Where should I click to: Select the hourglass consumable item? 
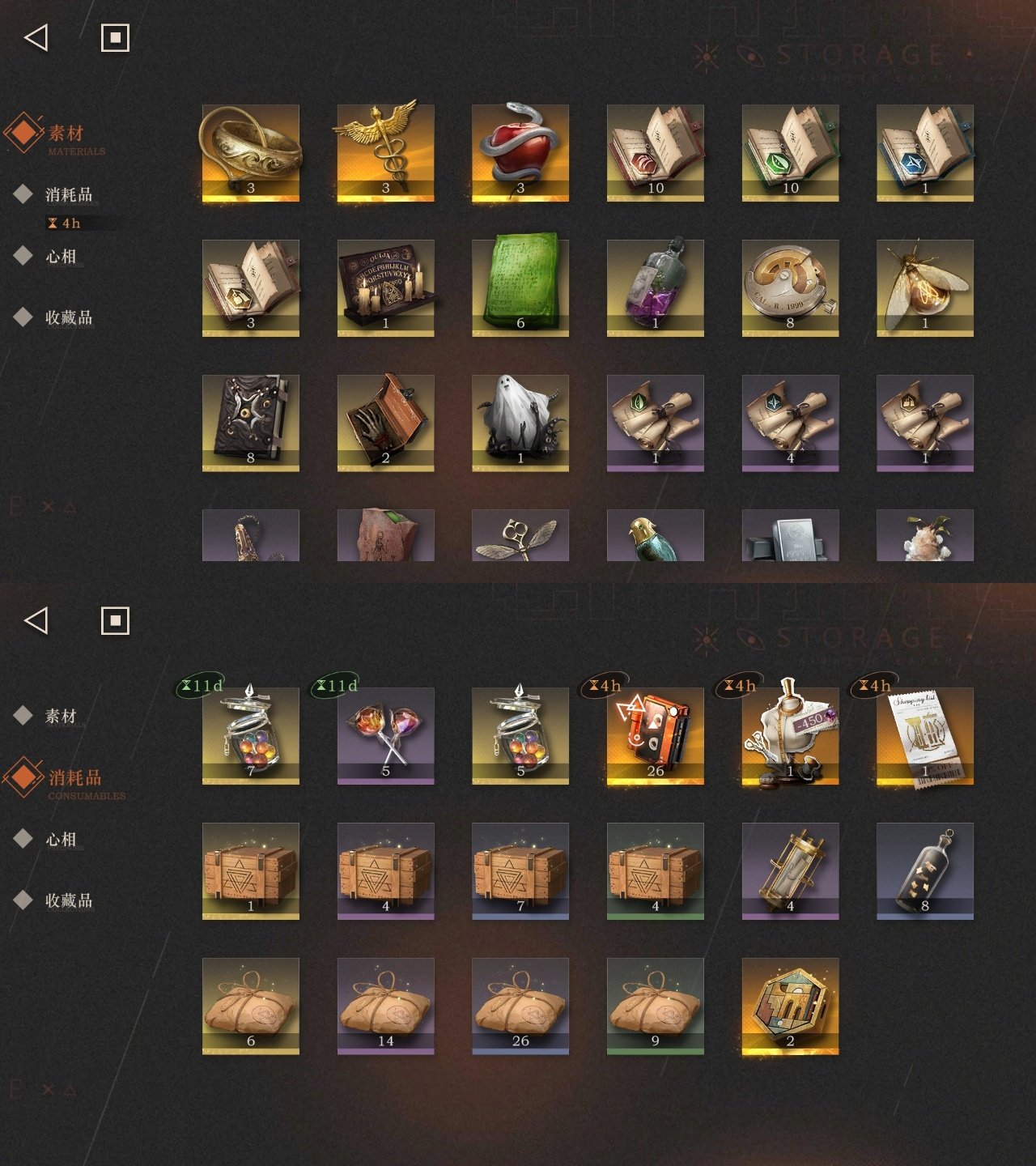click(x=791, y=871)
